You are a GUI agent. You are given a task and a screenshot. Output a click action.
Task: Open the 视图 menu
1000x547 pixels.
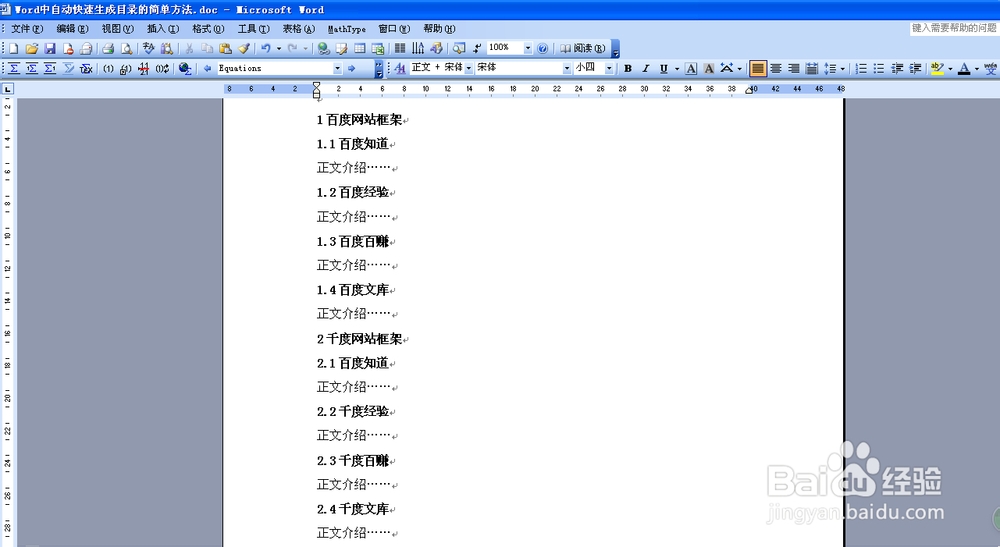click(x=117, y=29)
